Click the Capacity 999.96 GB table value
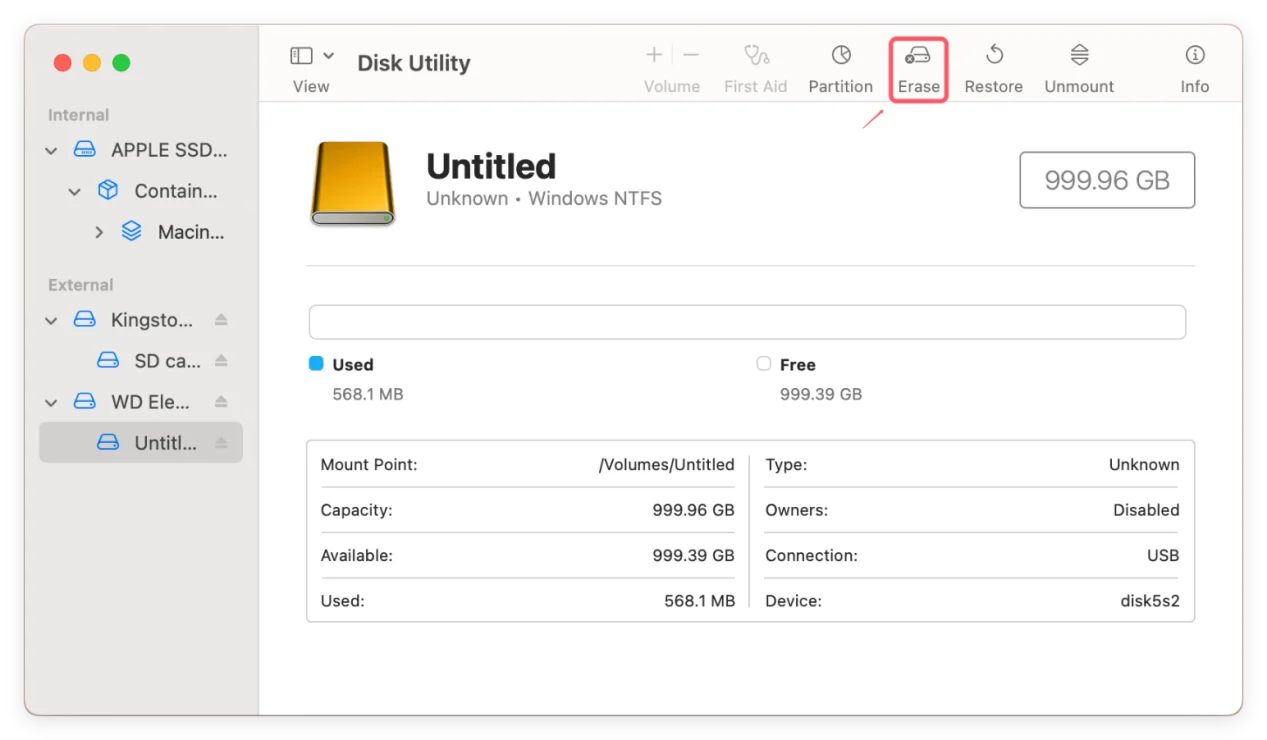This screenshot has width=1267, height=740. 694,510
